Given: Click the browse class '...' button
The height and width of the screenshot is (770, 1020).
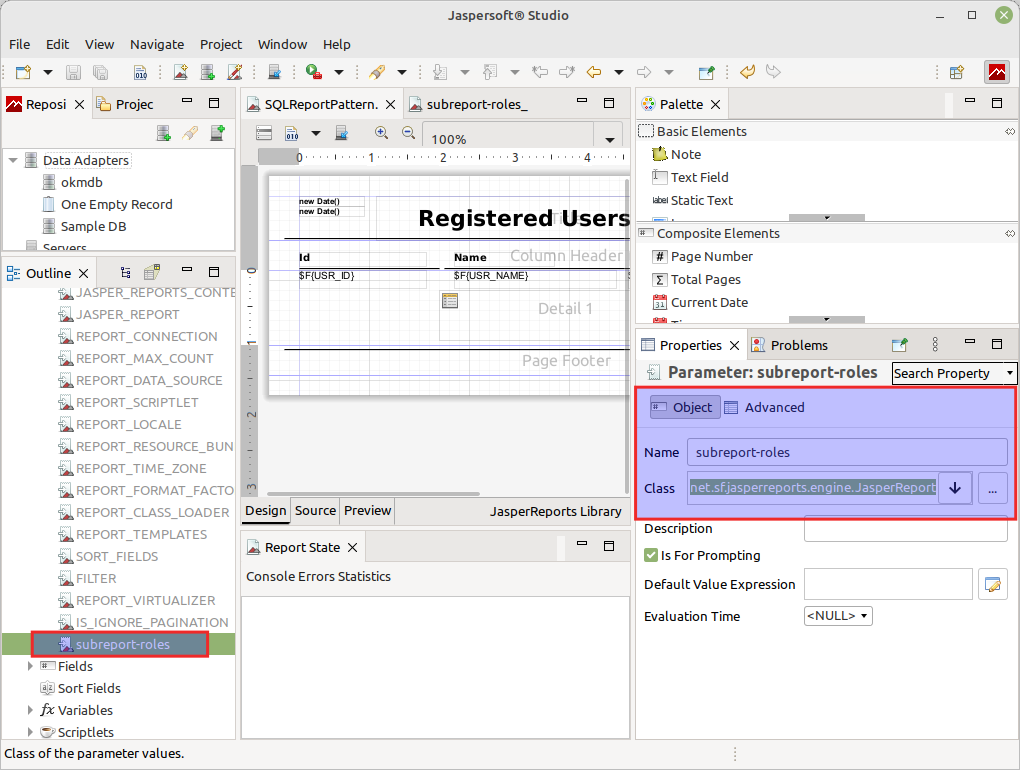Looking at the screenshot, I should 992,488.
